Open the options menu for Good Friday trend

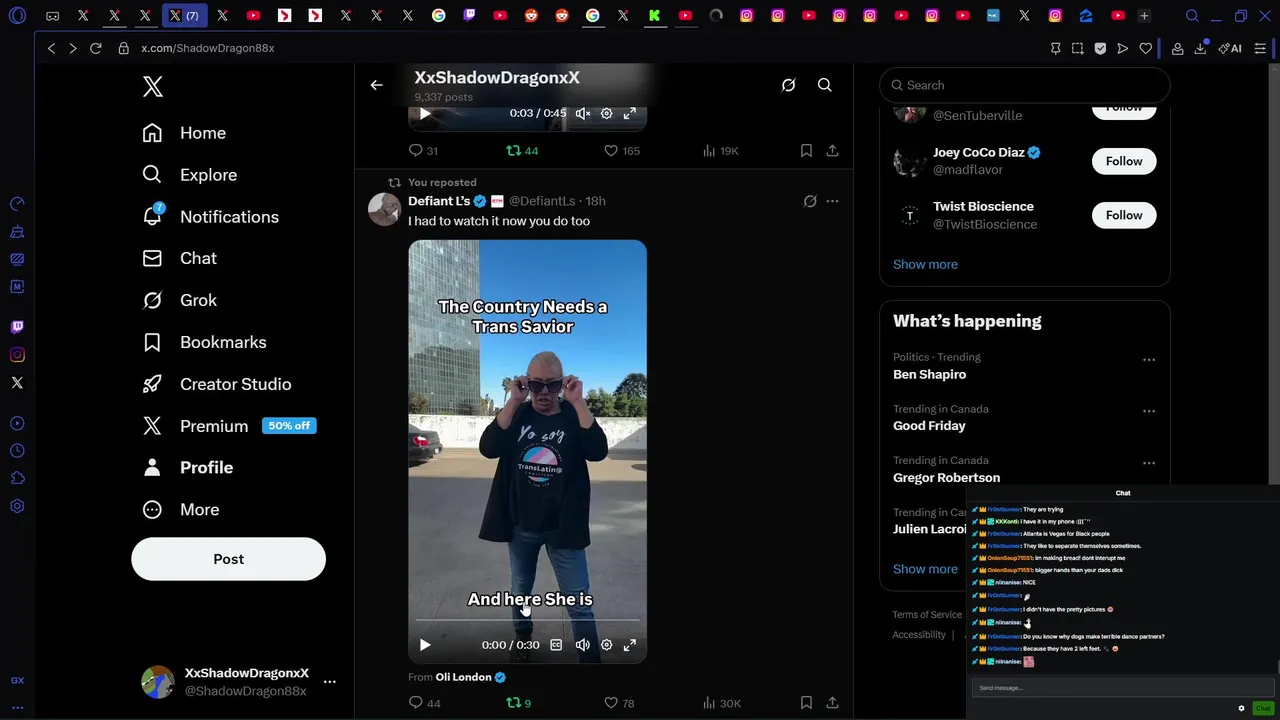(x=1149, y=411)
